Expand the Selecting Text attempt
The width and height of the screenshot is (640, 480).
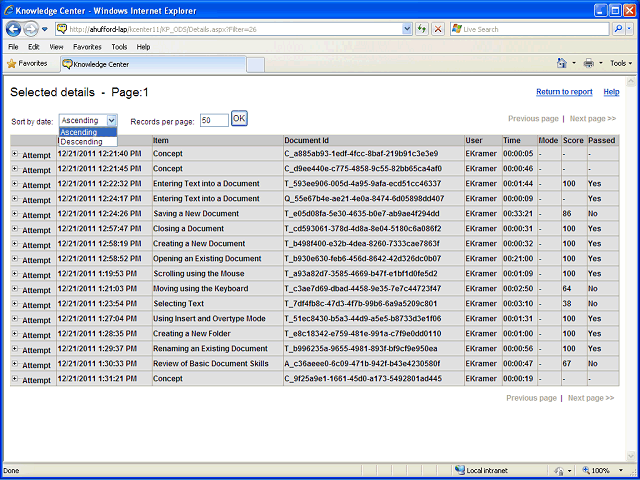tap(15, 304)
